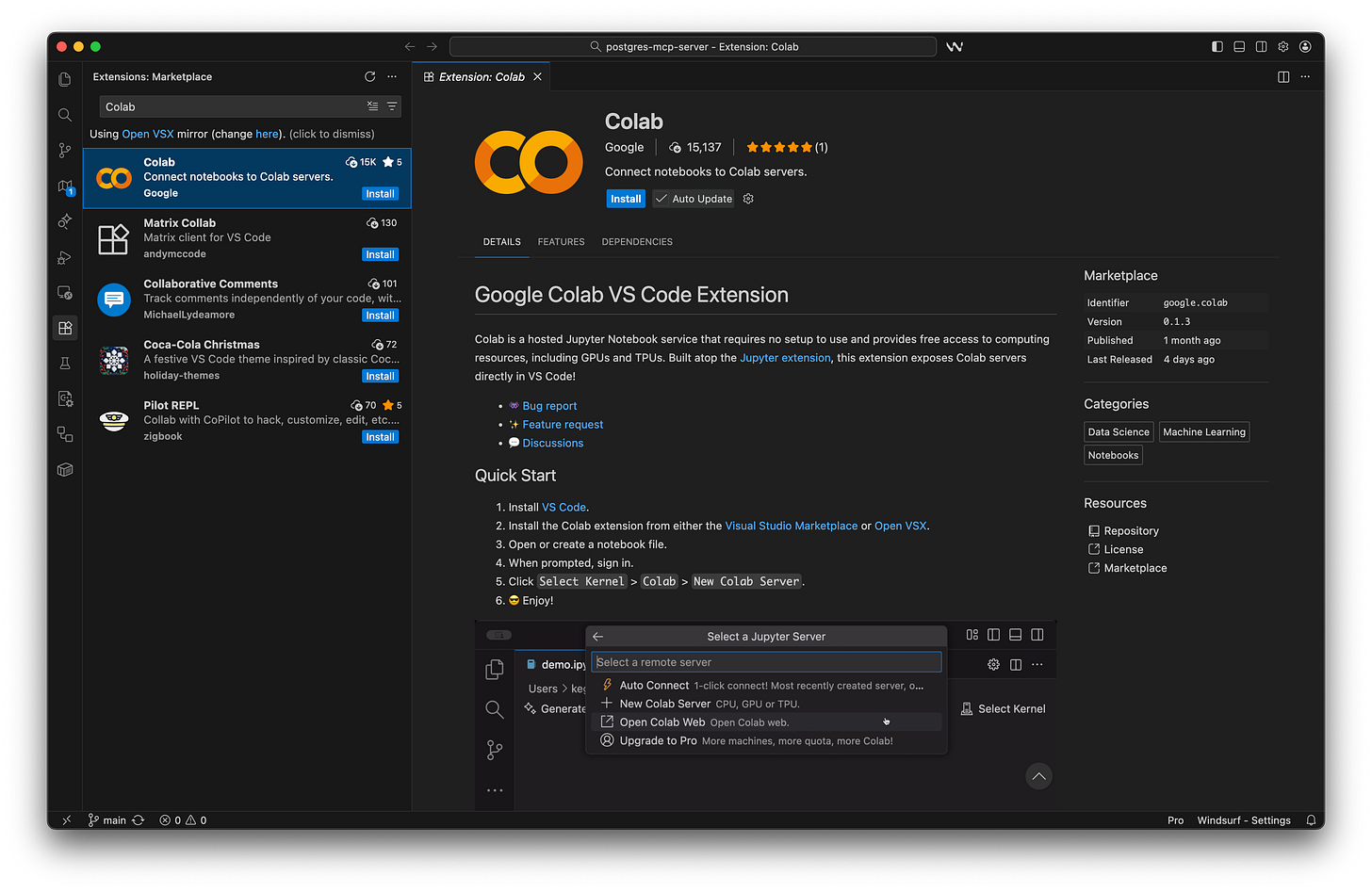Select the Data Science category tag
The width and height of the screenshot is (1372, 892).
1119,432
